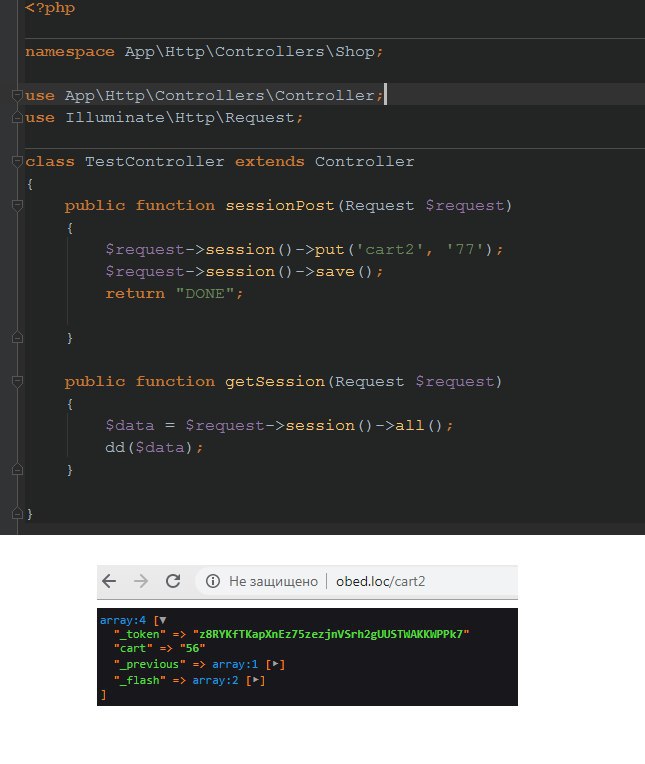Image resolution: width=645 pixels, height=764 pixels.
Task: Click the text 'use Illuminate\Http\Request;'
Action: click(164, 118)
